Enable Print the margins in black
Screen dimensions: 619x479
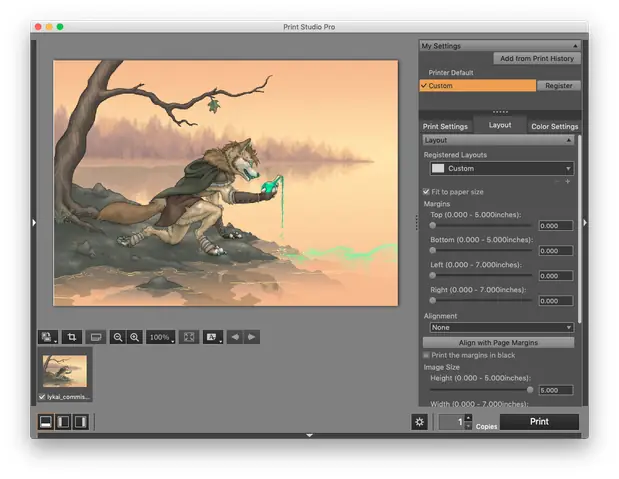point(426,355)
